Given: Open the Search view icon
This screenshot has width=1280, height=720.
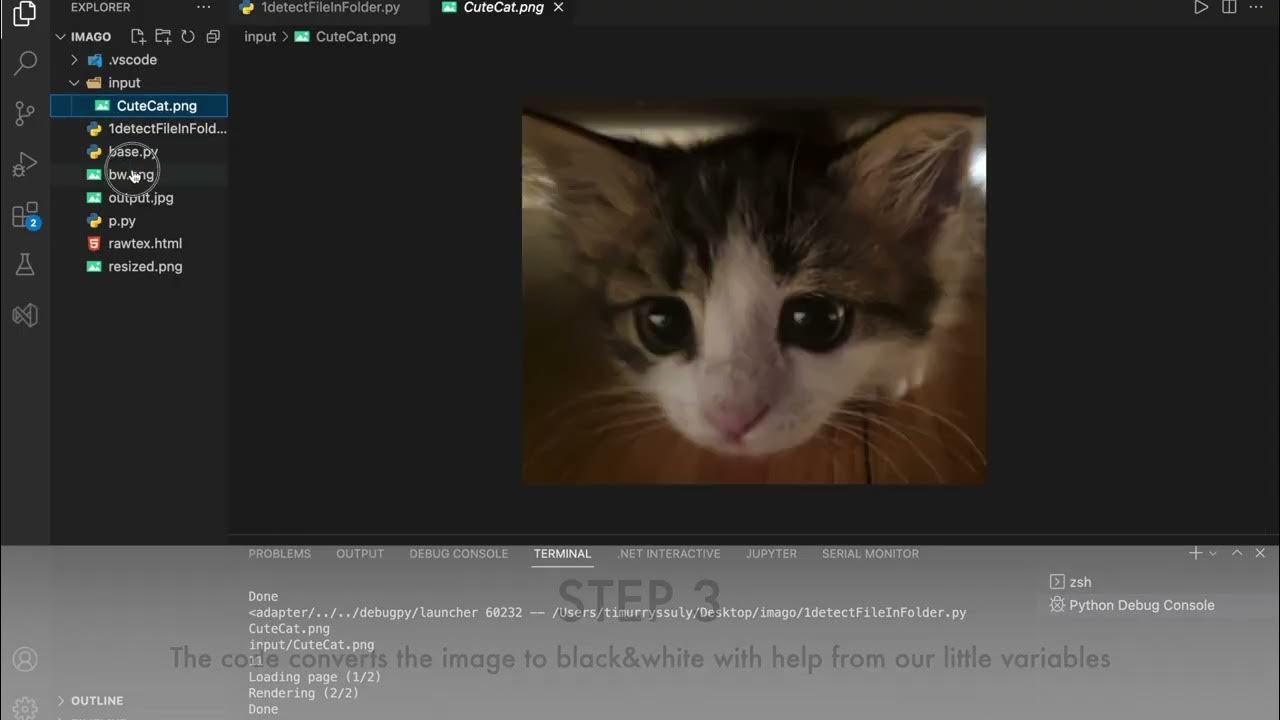Looking at the screenshot, I should point(25,64).
